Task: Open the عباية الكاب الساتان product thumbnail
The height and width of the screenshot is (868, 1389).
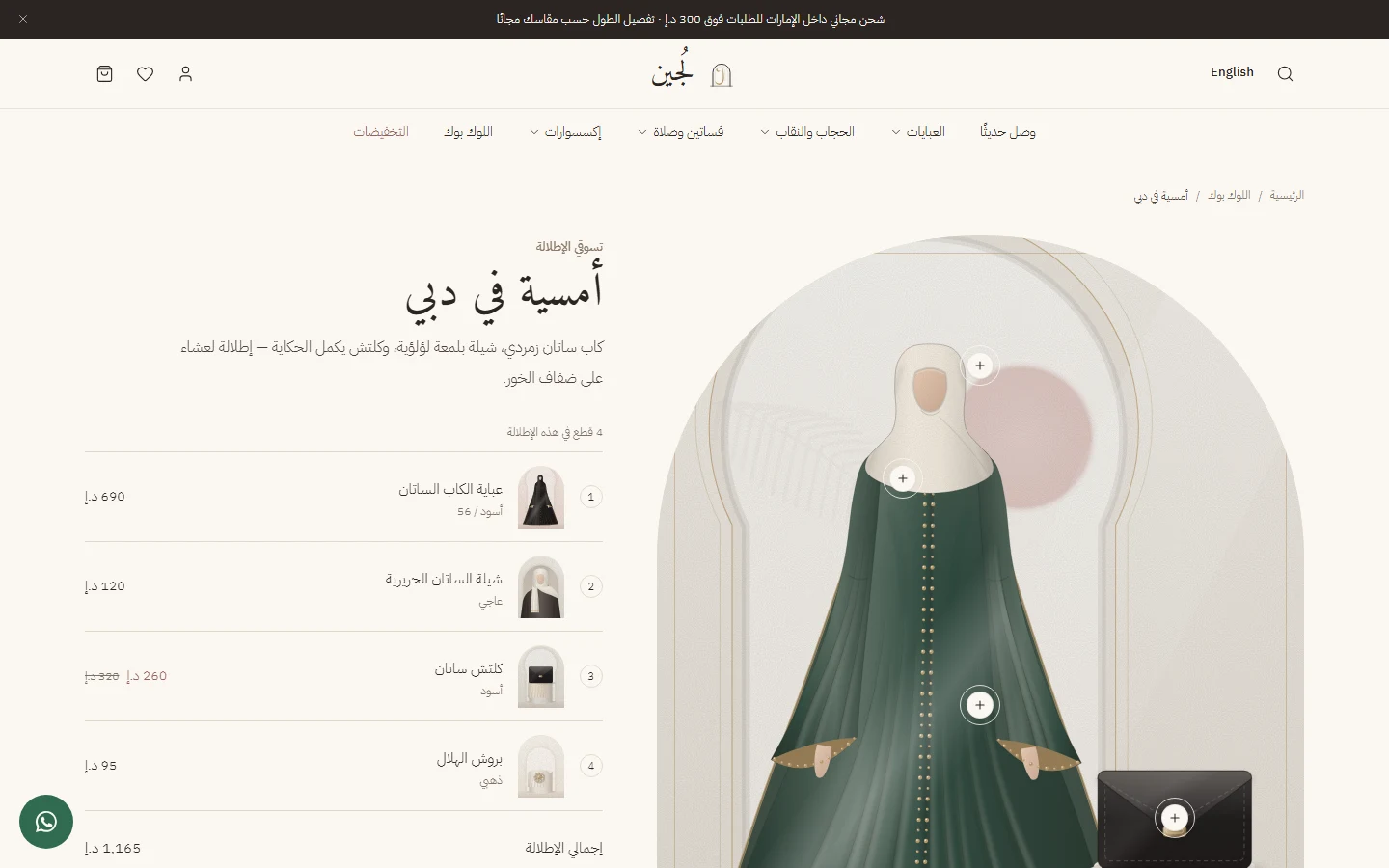Action: [x=541, y=497]
